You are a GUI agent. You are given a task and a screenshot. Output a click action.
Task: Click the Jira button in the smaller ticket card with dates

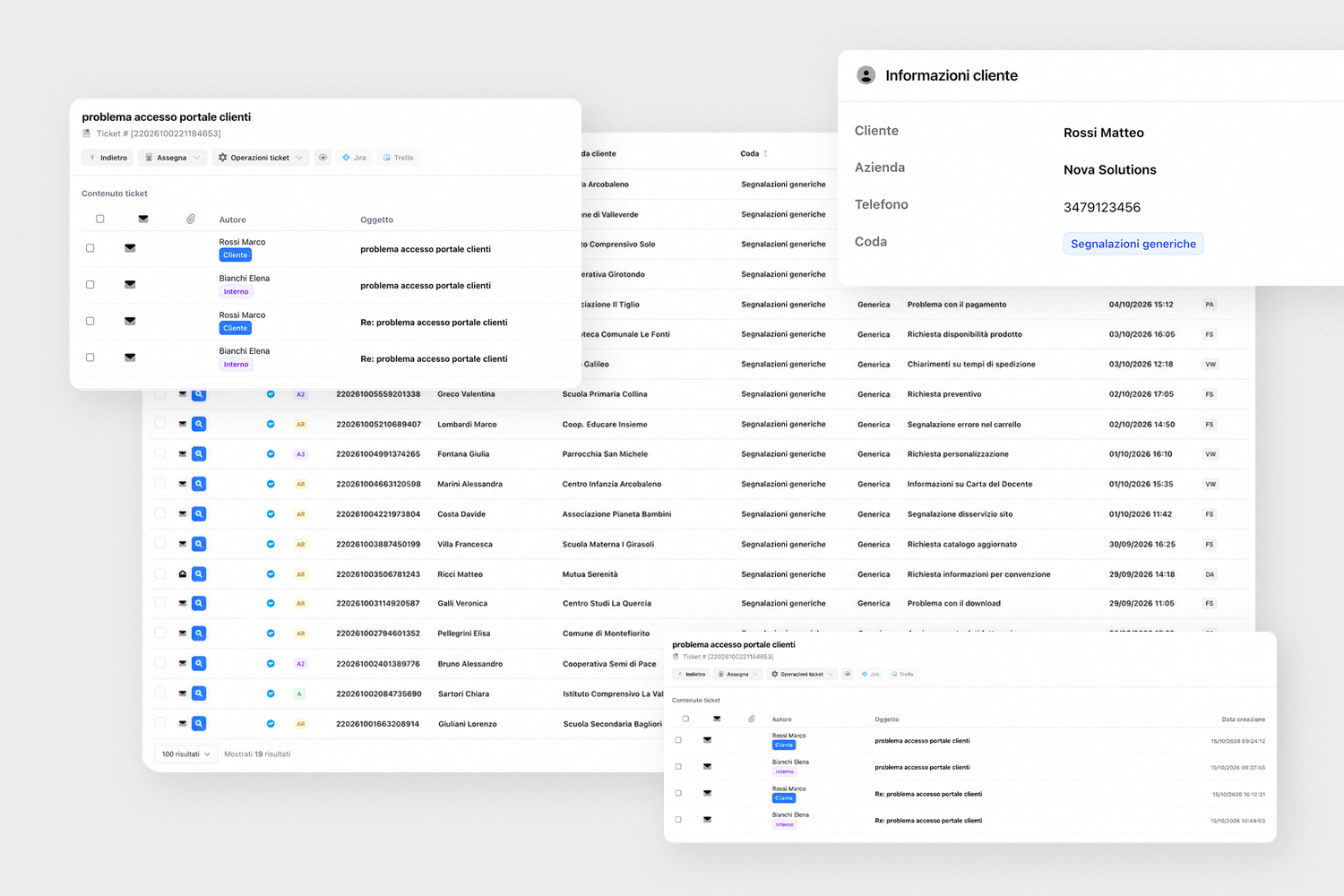[870, 674]
